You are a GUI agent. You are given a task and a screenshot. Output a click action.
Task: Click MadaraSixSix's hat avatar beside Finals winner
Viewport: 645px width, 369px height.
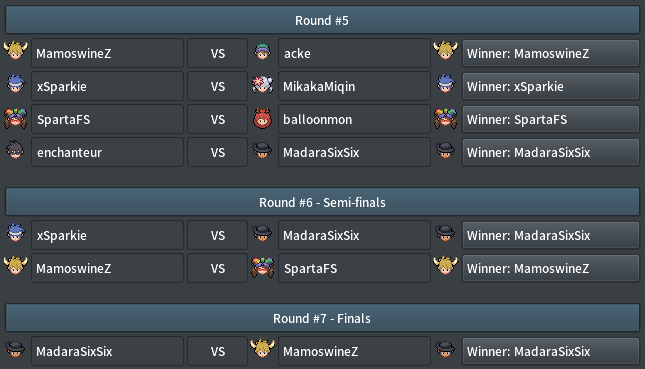click(445, 349)
